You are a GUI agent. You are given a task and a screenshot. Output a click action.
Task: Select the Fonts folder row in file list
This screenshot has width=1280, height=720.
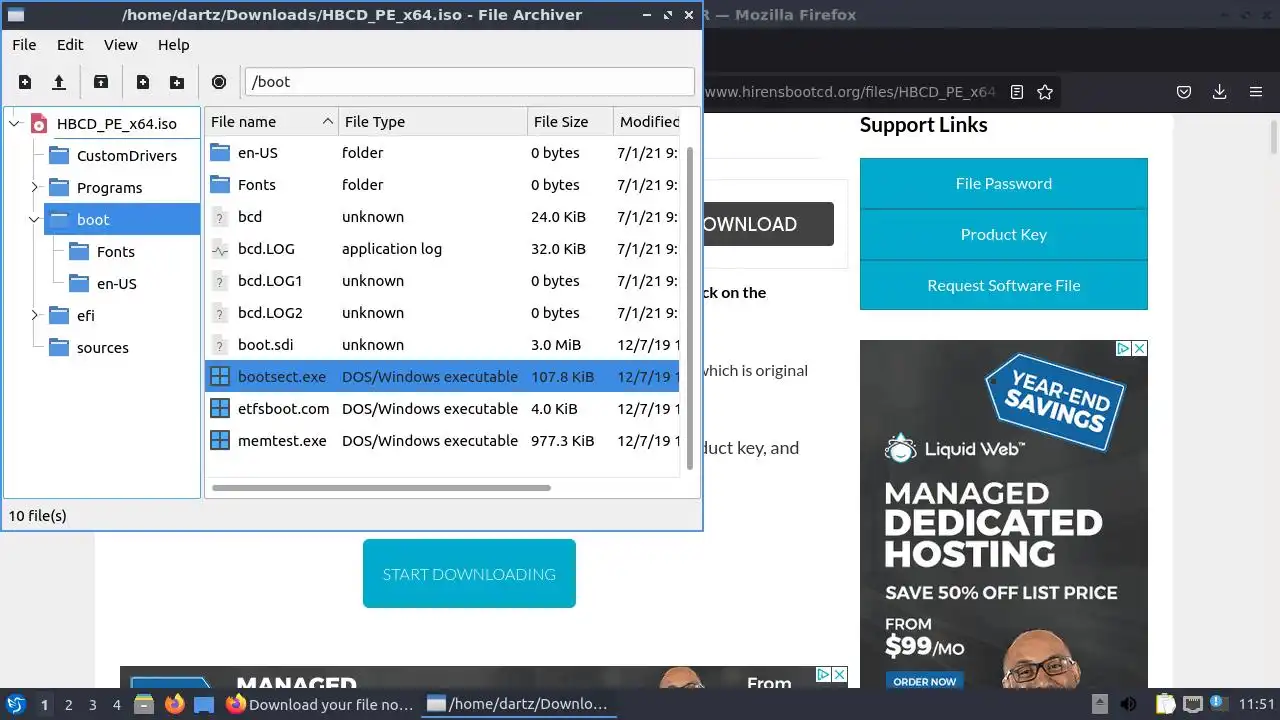coord(442,185)
